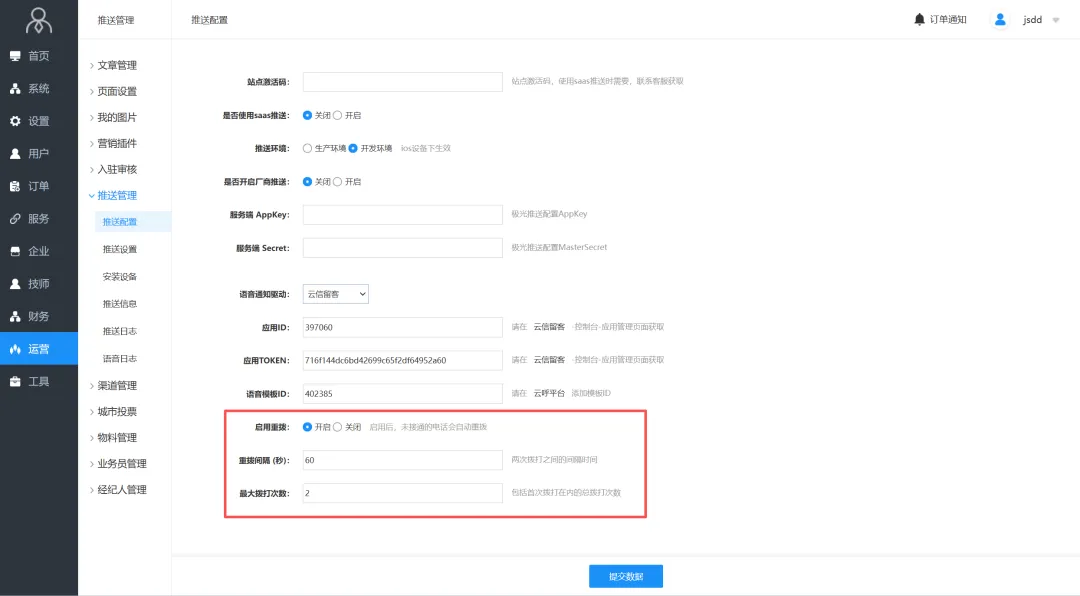Click the 订单通知 bell icon

coord(919,19)
